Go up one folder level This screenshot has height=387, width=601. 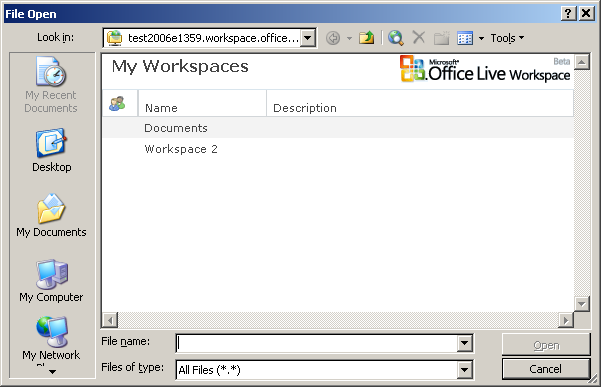366,38
